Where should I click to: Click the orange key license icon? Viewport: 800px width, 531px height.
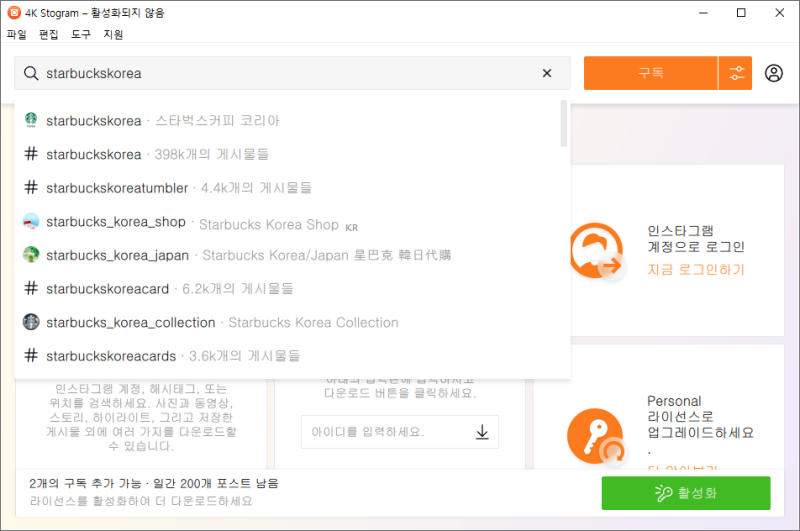[x=596, y=437]
